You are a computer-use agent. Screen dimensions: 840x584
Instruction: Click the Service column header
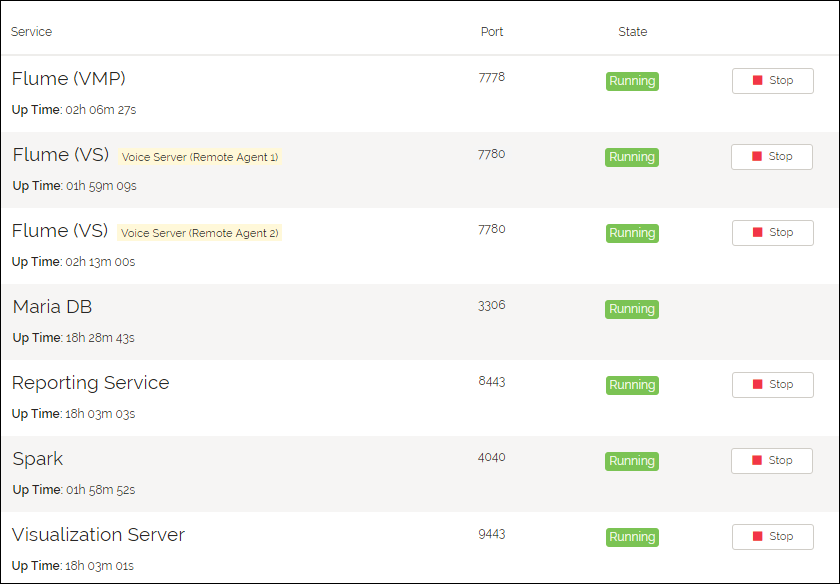32,32
